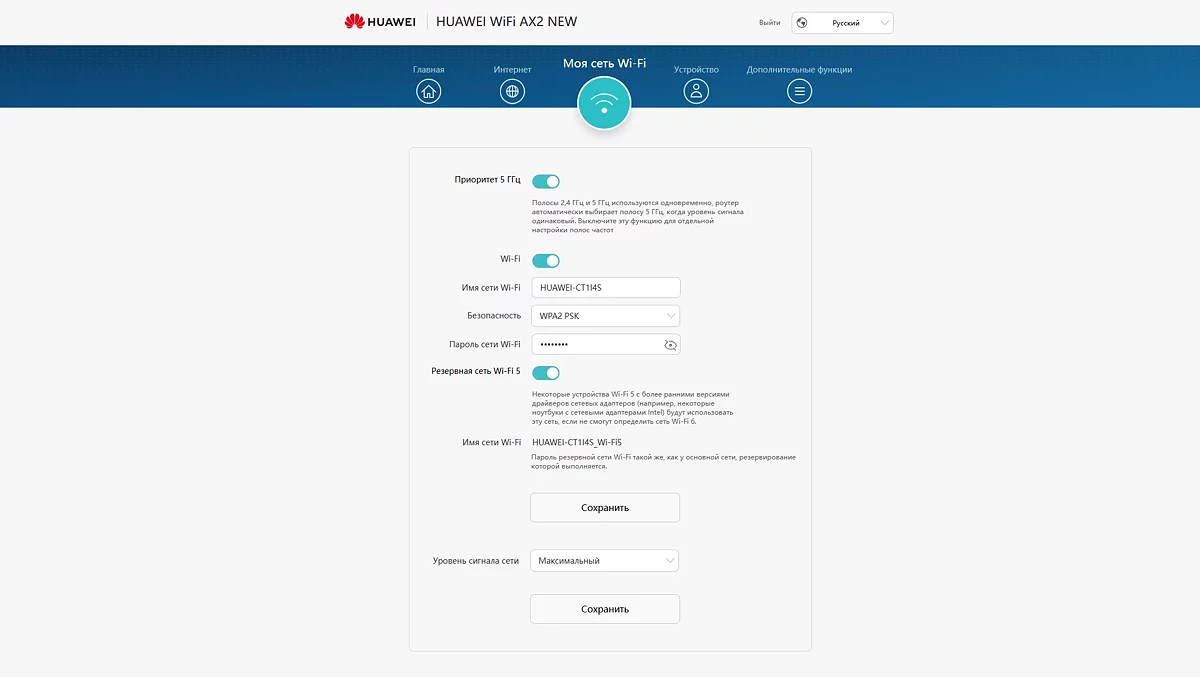Viewport: 1200px width, 677px height.
Task: Open the Интернет globe icon
Action: [x=512, y=92]
